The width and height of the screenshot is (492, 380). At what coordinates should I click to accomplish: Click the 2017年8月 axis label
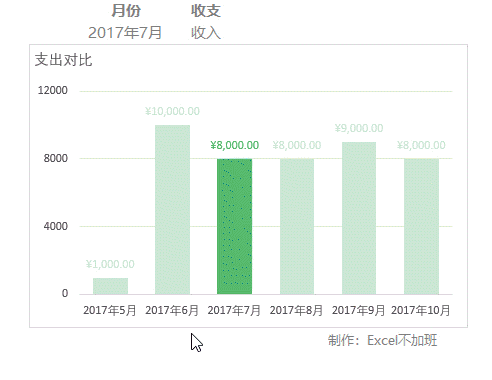(x=296, y=310)
